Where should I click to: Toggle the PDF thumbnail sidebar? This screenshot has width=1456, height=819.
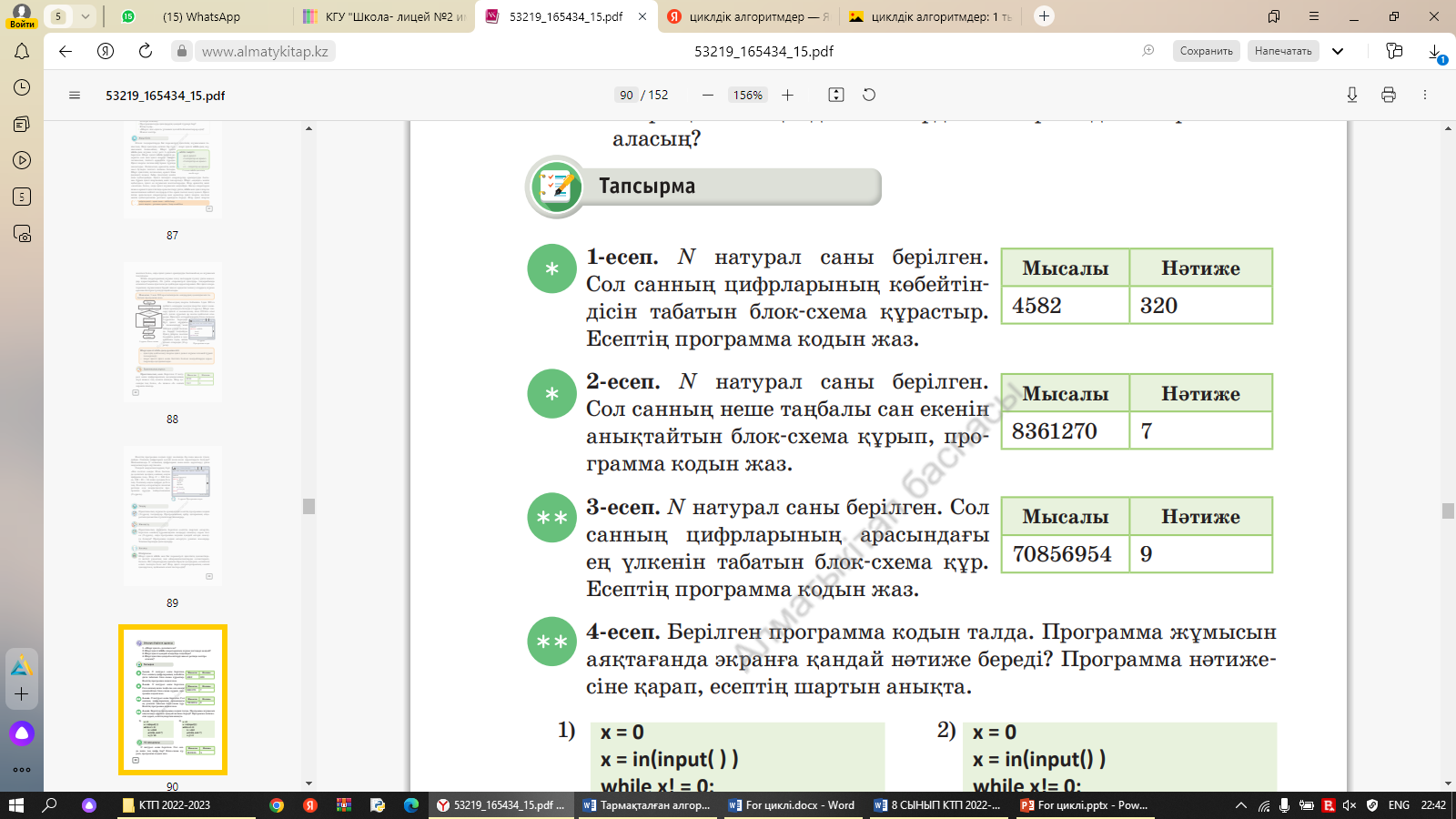point(75,95)
